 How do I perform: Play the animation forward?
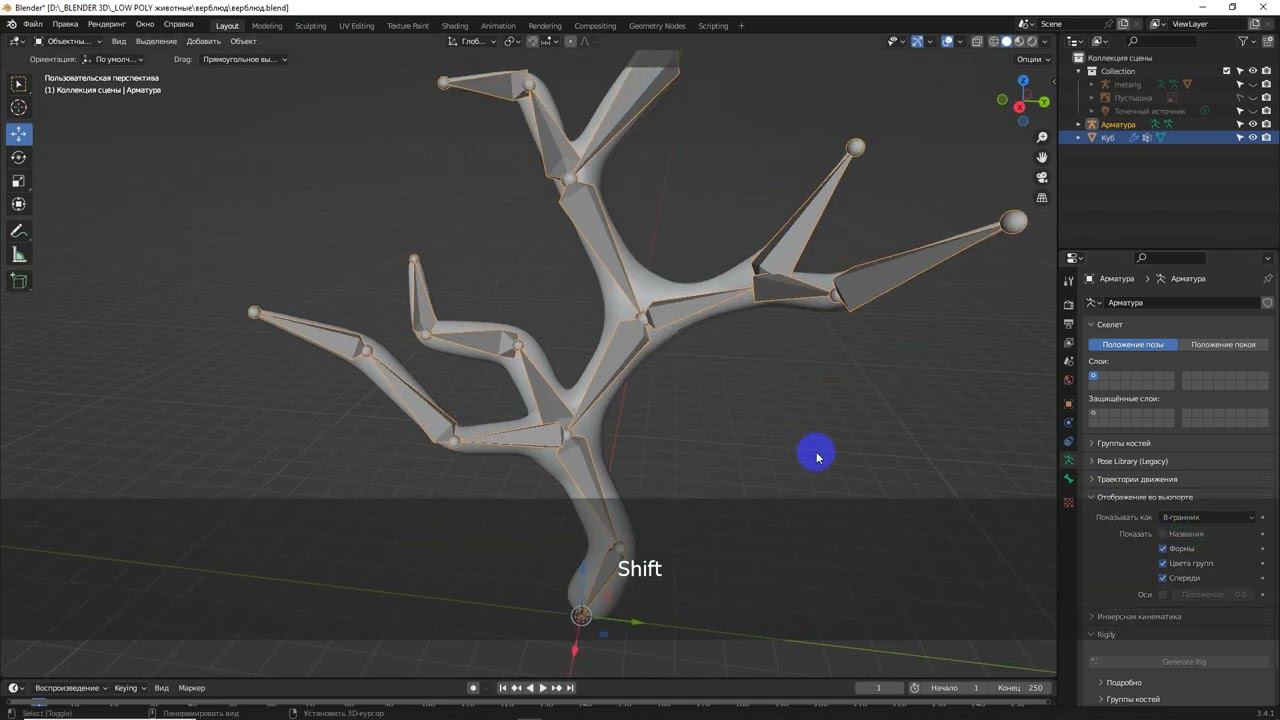543,688
